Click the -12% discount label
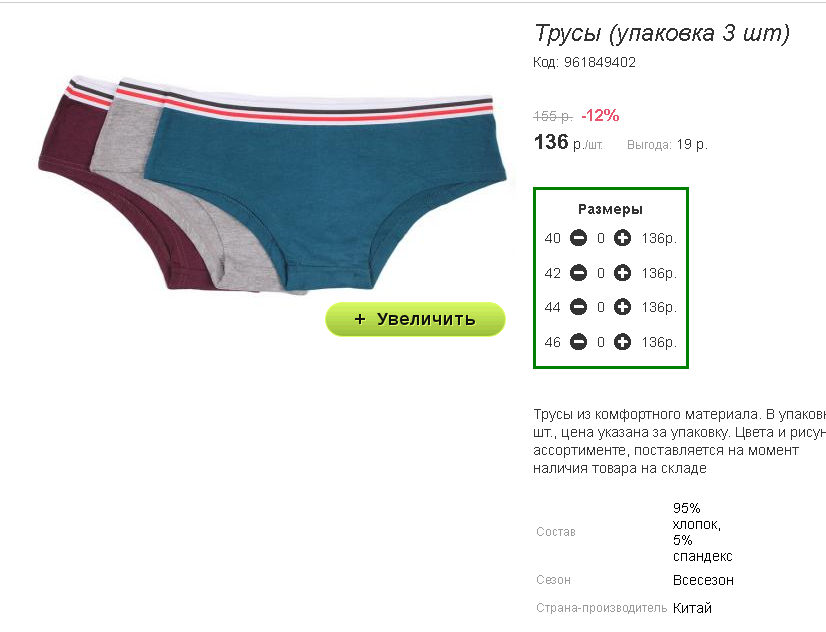 click(600, 115)
